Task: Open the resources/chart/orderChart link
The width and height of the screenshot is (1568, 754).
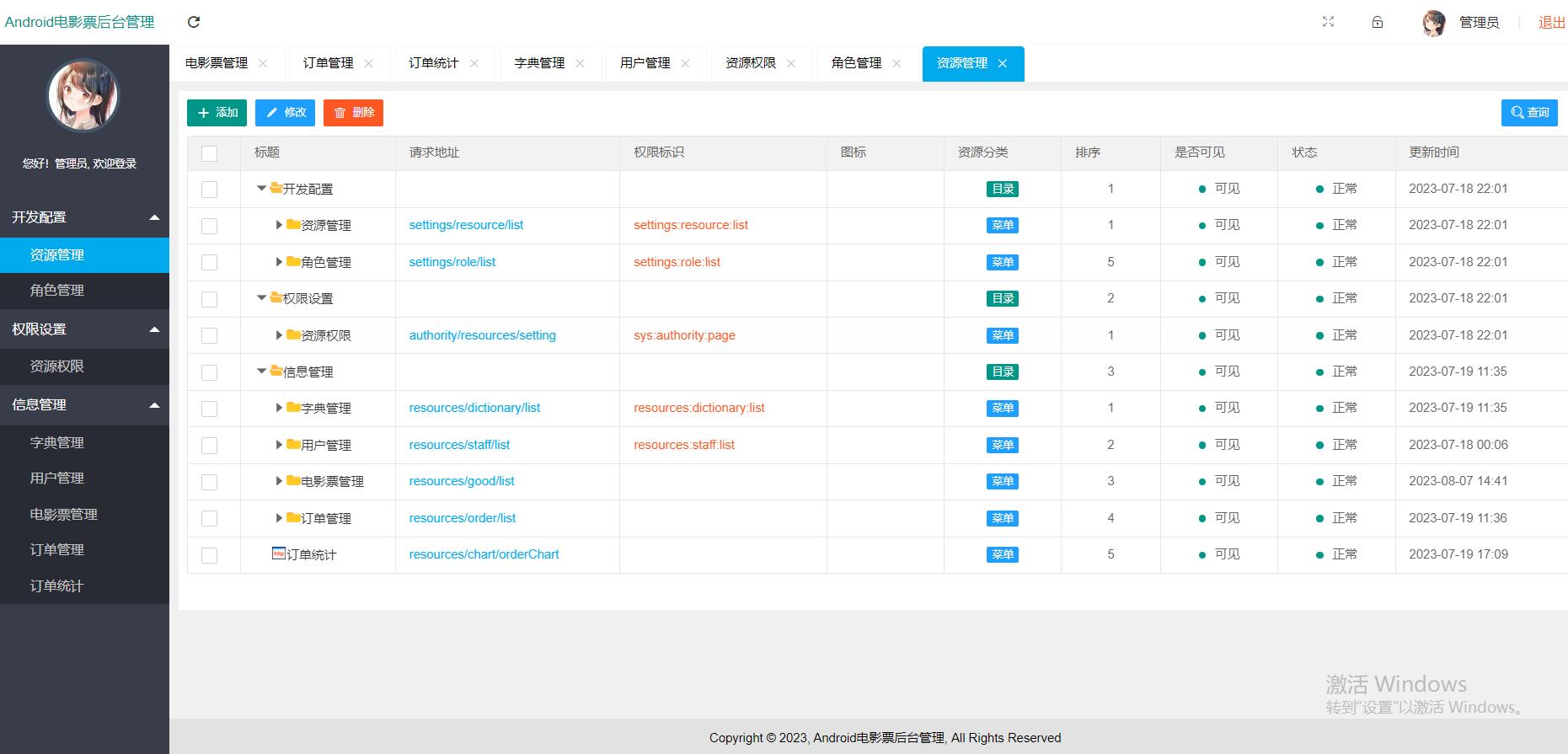Action: (484, 554)
